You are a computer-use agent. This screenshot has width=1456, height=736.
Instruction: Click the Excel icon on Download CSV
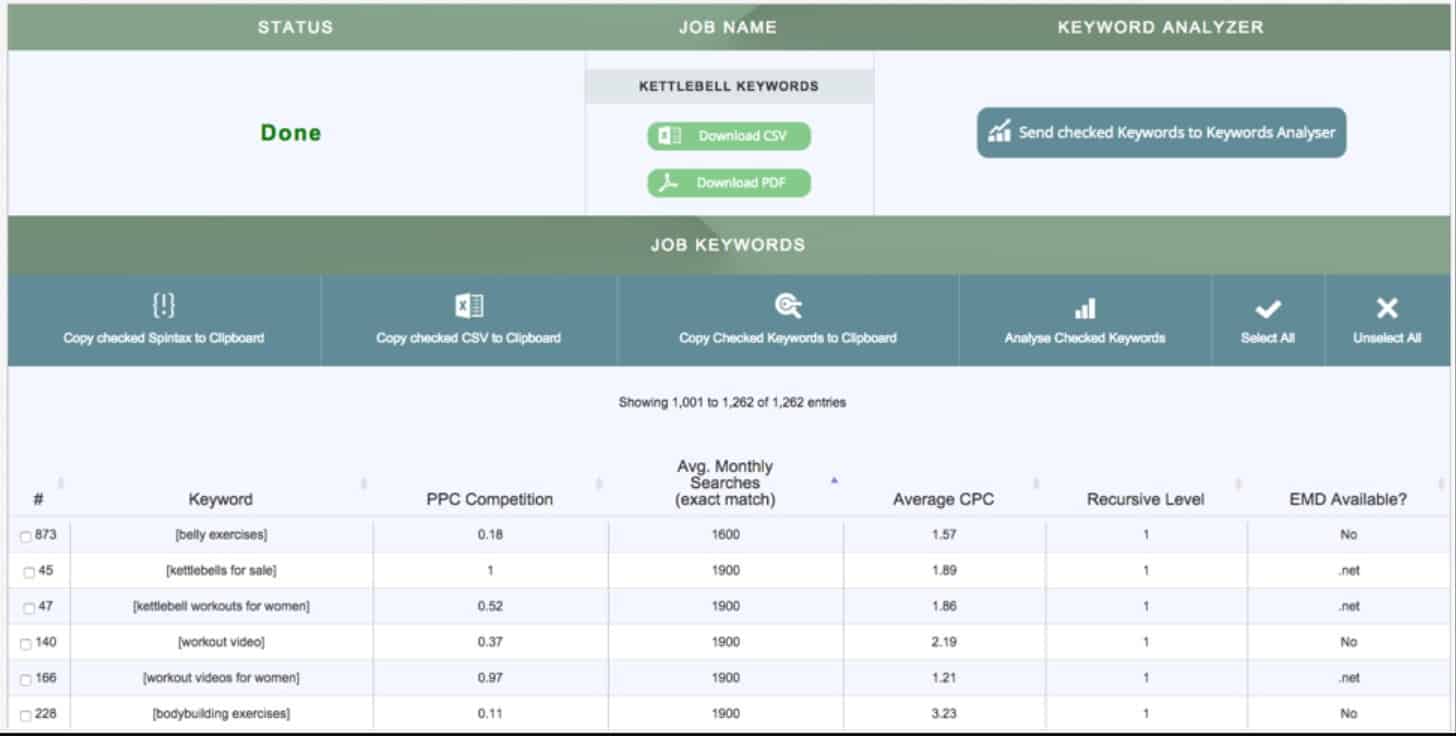tap(670, 136)
